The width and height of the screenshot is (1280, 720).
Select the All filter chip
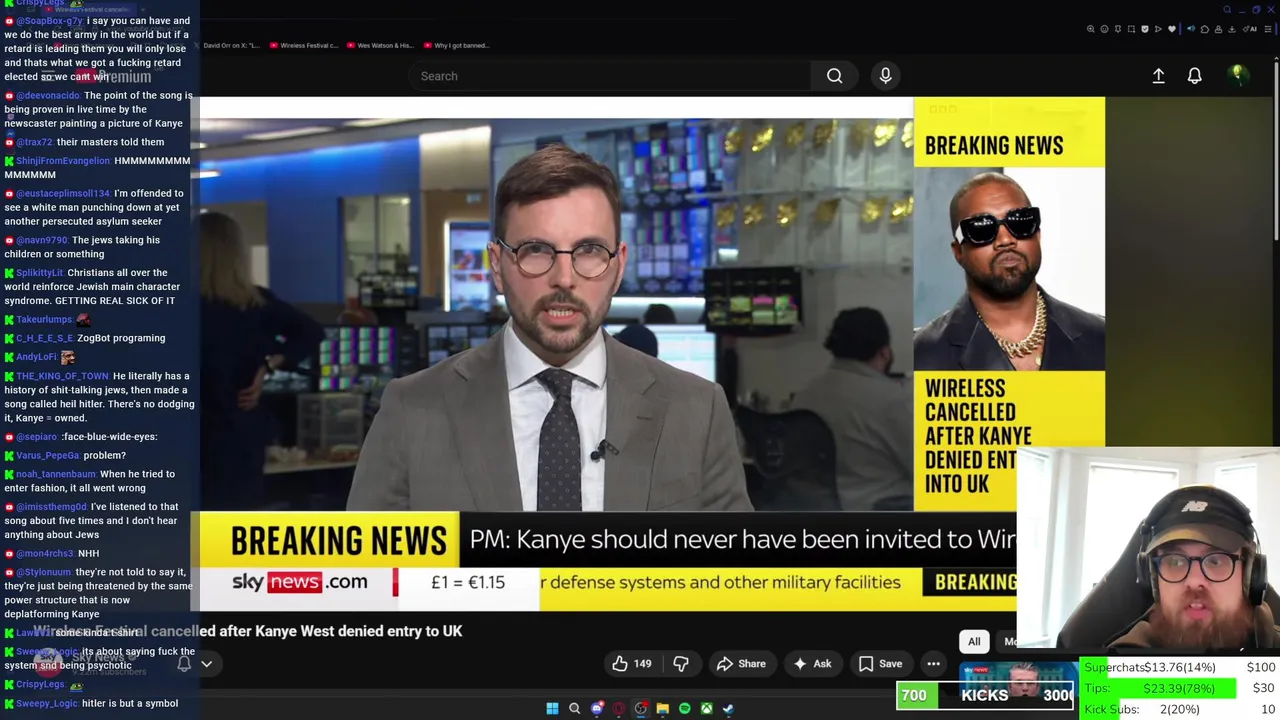[974, 641]
